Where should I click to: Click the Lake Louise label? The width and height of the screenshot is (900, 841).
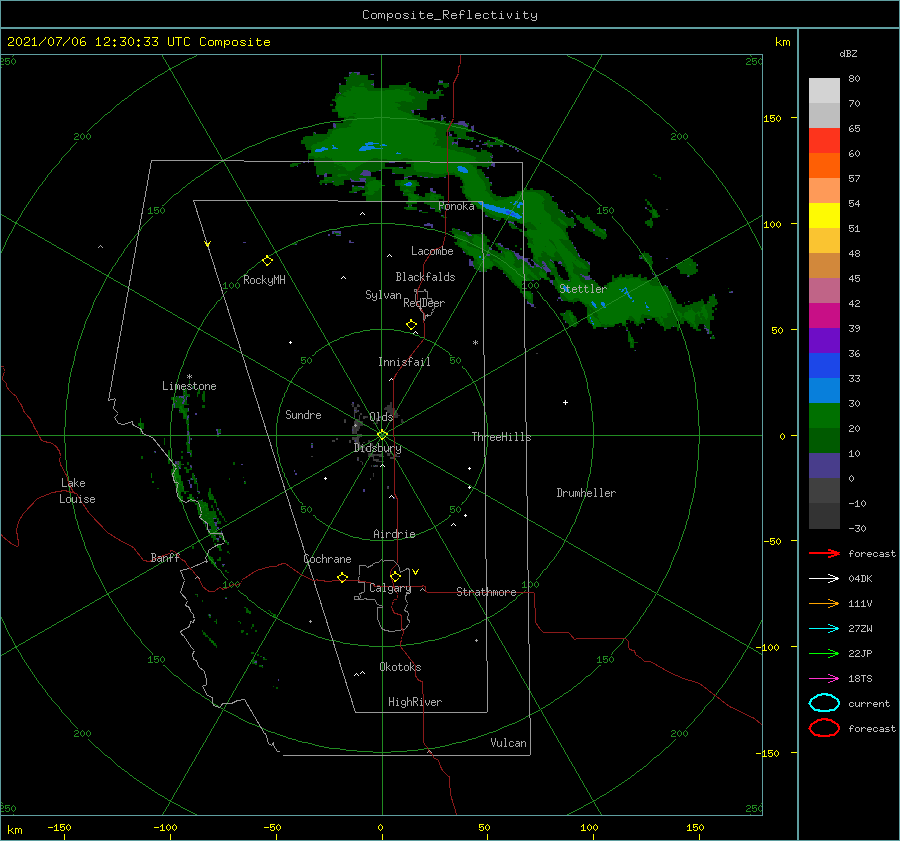point(77,491)
